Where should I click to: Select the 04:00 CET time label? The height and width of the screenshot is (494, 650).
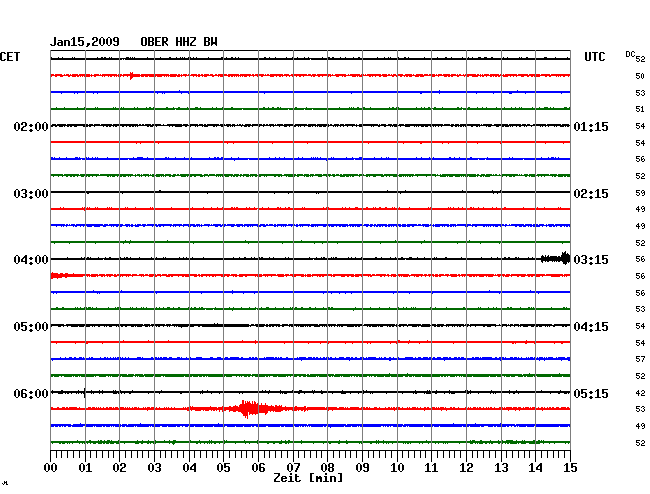tap(31, 260)
